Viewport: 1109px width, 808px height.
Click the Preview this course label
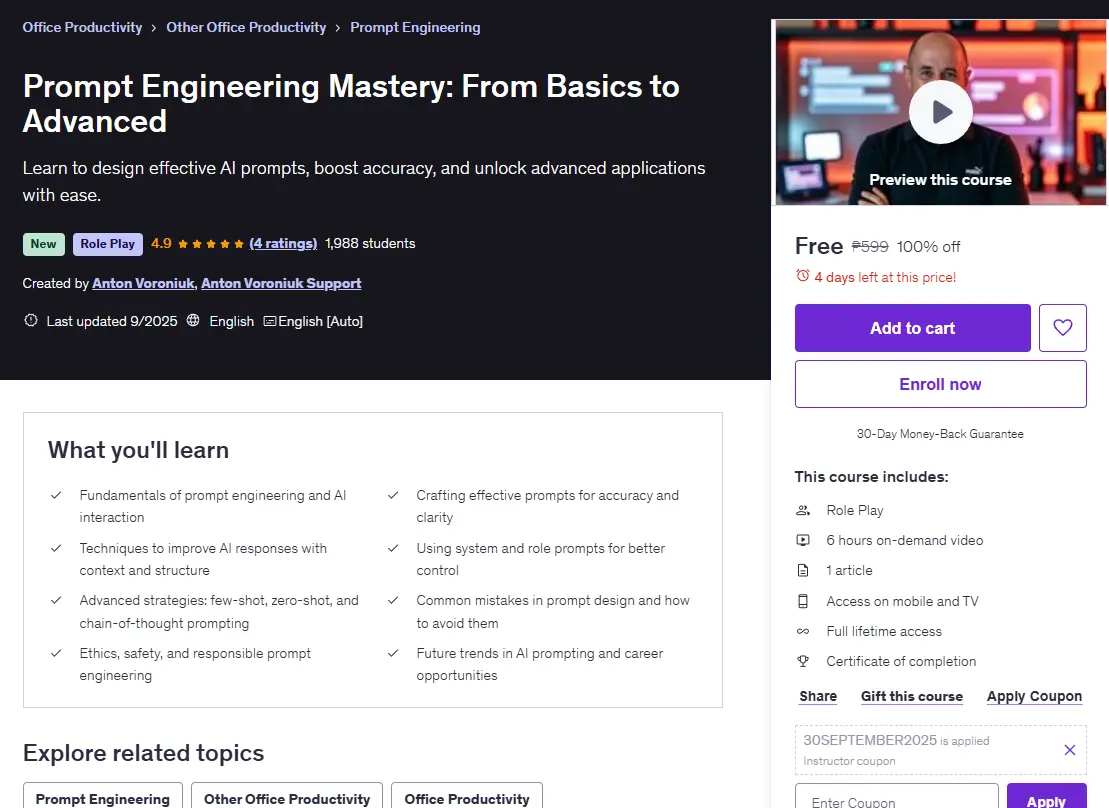[x=940, y=180]
